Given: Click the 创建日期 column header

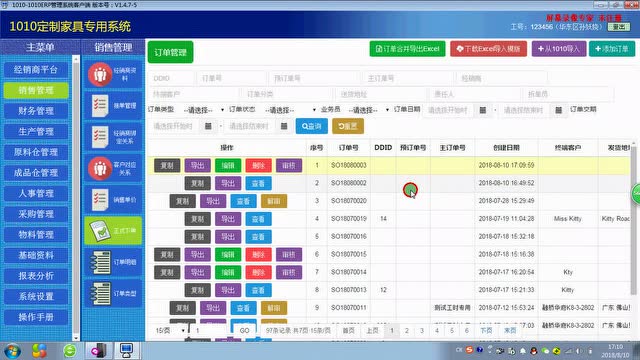Looking at the screenshot, I should pos(506,148).
